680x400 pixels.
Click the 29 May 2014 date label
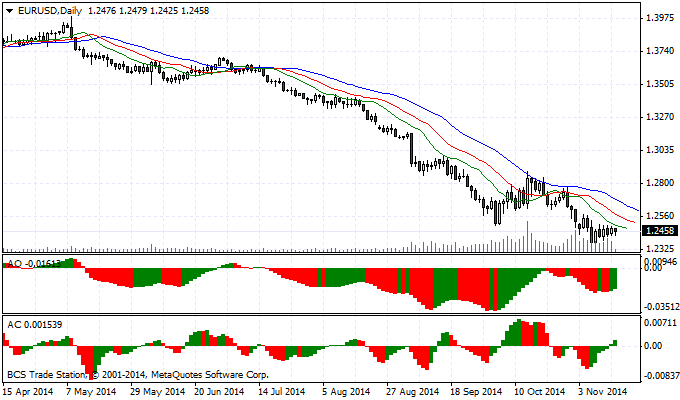point(157,391)
